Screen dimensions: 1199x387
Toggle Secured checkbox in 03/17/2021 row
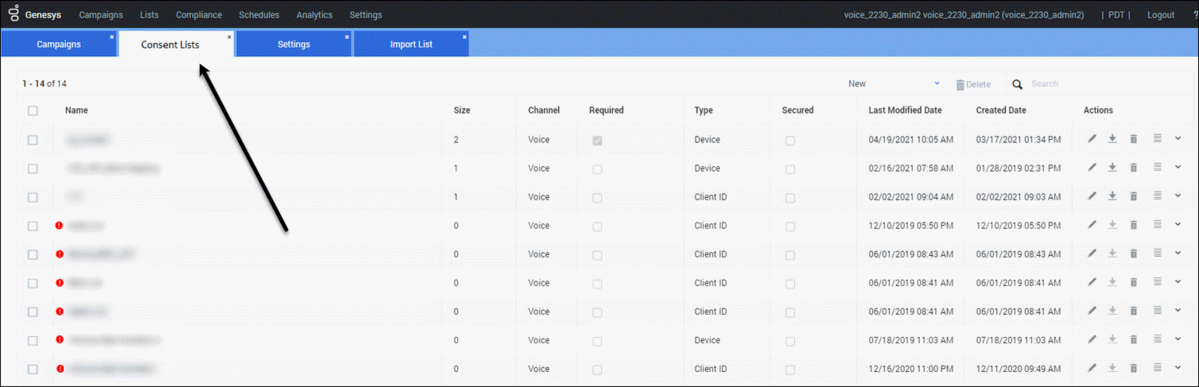click(790, 141)
